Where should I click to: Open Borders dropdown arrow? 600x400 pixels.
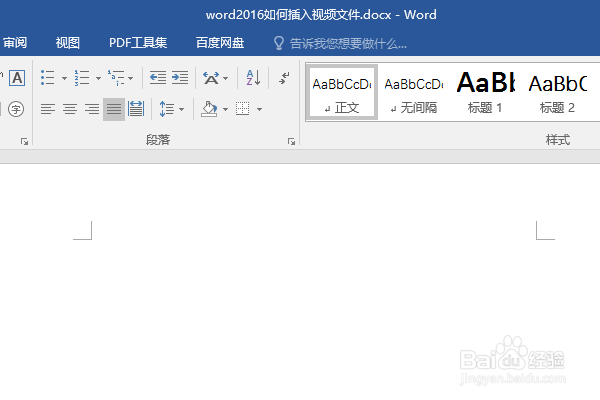click(259, 109)
